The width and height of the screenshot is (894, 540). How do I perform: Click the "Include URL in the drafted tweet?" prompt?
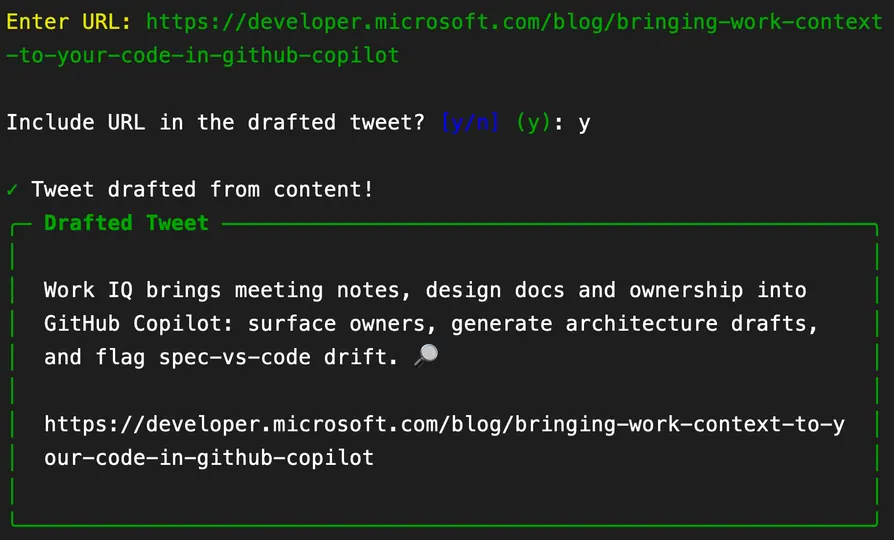(x=216, y=122)
